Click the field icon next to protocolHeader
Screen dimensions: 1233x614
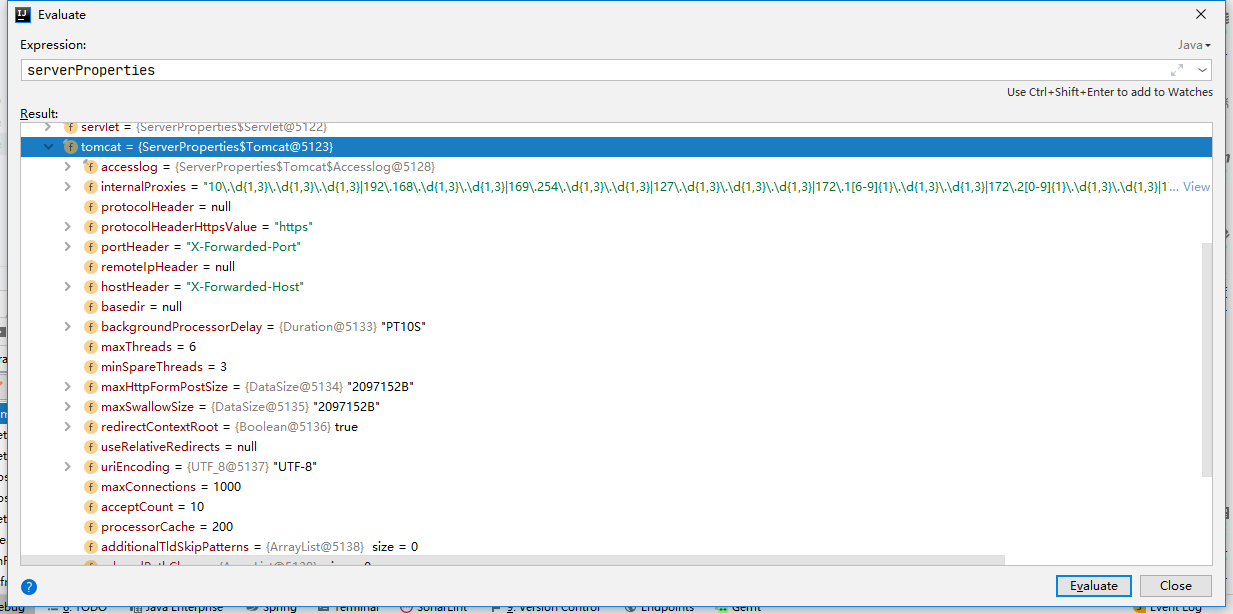point(90,207)
